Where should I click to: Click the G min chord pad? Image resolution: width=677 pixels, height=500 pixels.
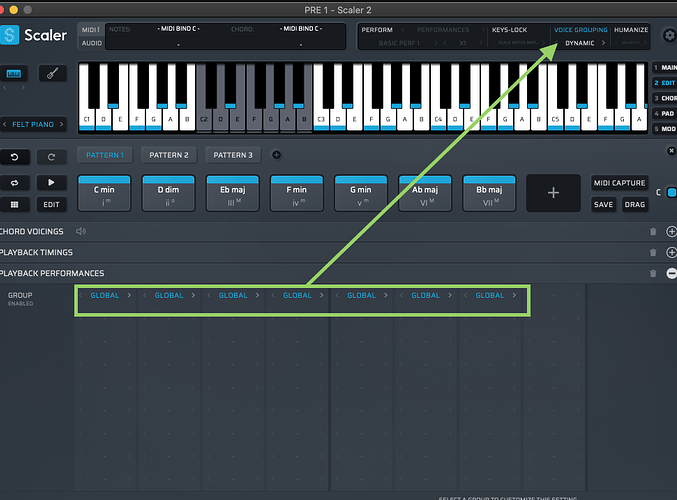(361, 193)
